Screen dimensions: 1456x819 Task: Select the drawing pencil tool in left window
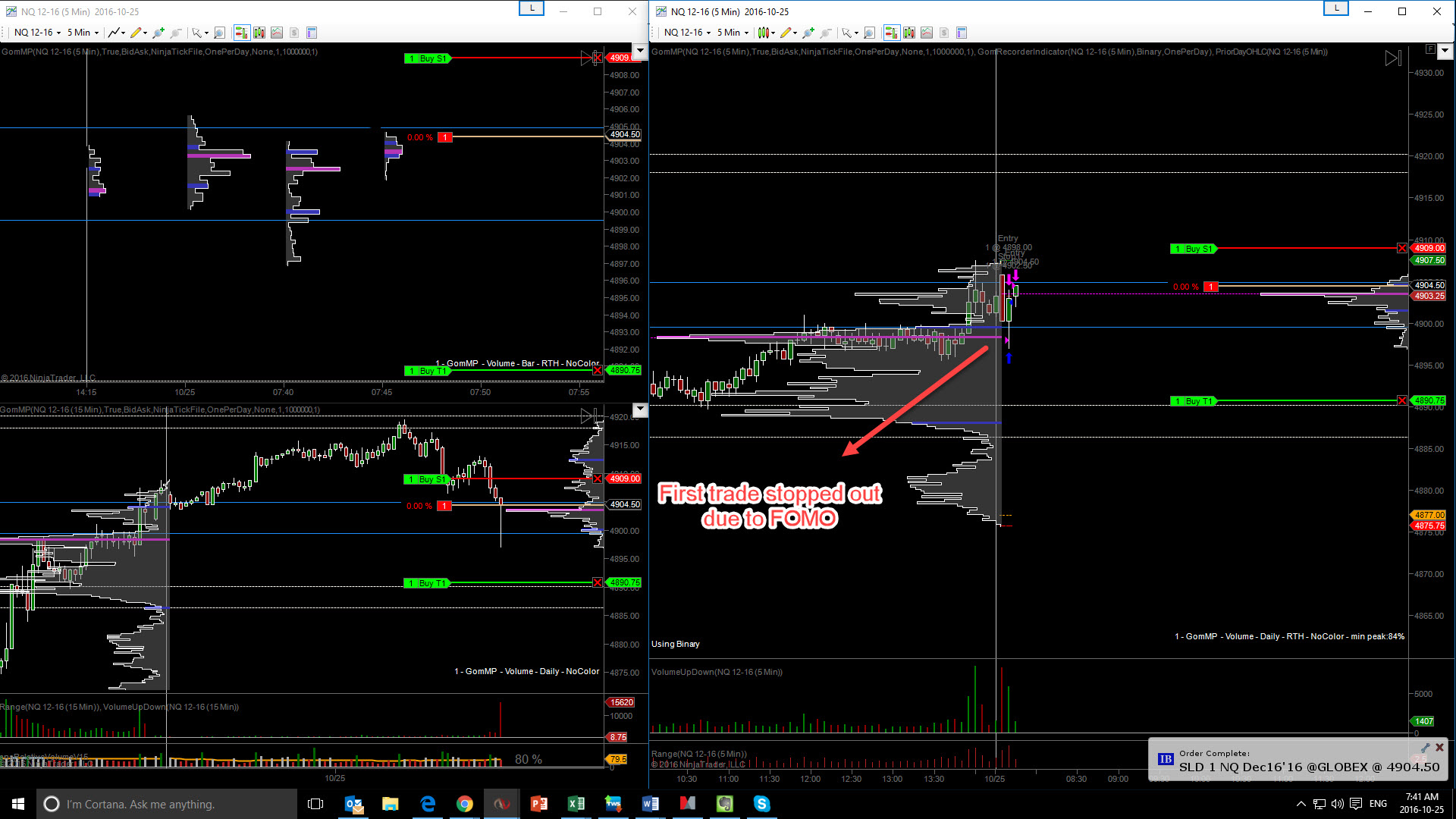click(136, 33)
